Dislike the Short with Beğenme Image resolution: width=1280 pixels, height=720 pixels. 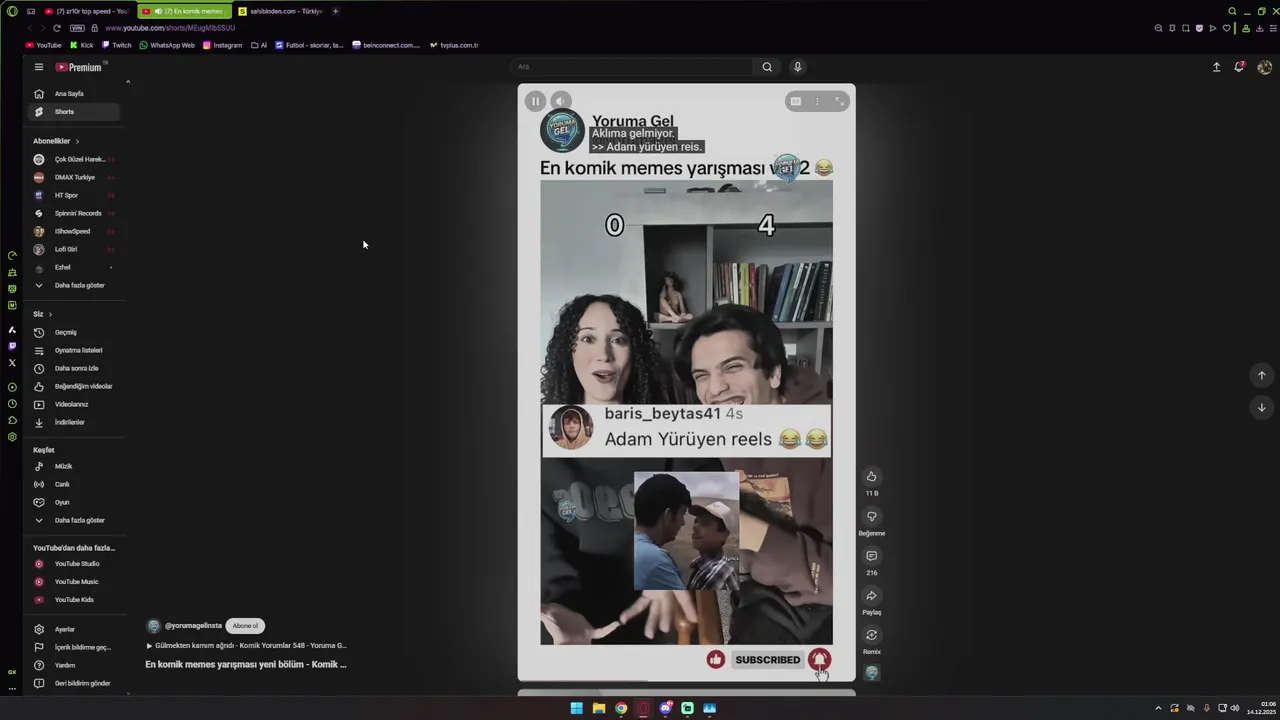click(x=871, y=517)
